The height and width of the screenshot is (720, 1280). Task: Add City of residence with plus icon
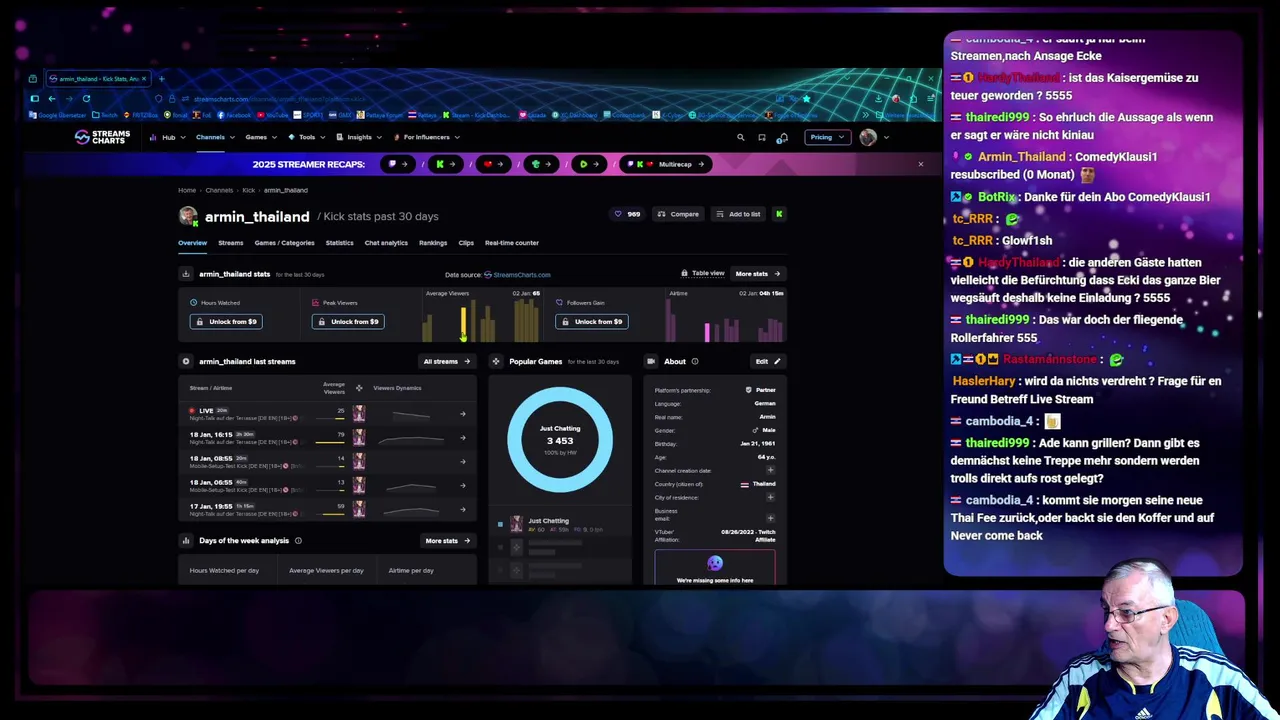click(770, 497)
